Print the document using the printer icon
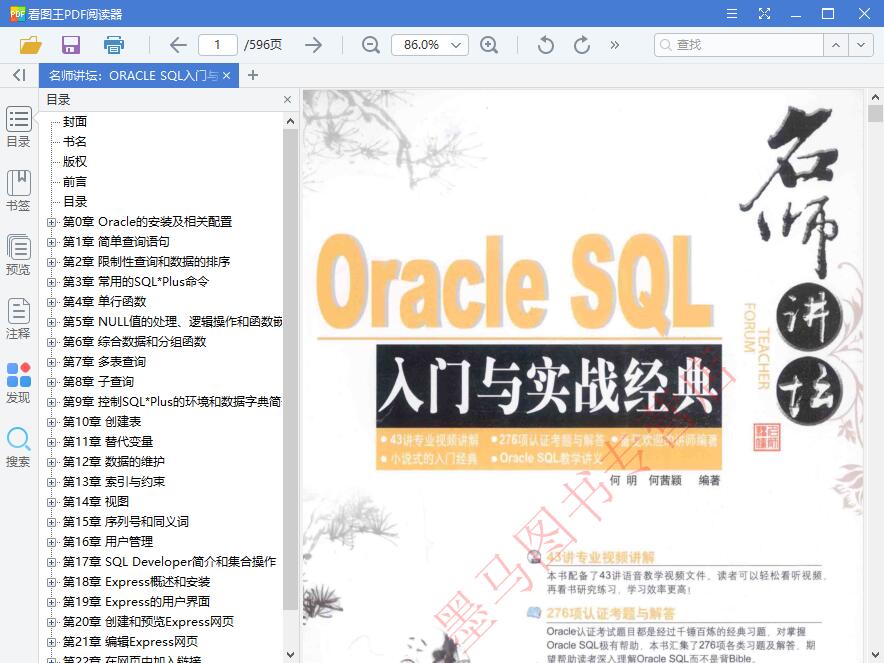Screen dimensions: 884x663 (113, 45)
